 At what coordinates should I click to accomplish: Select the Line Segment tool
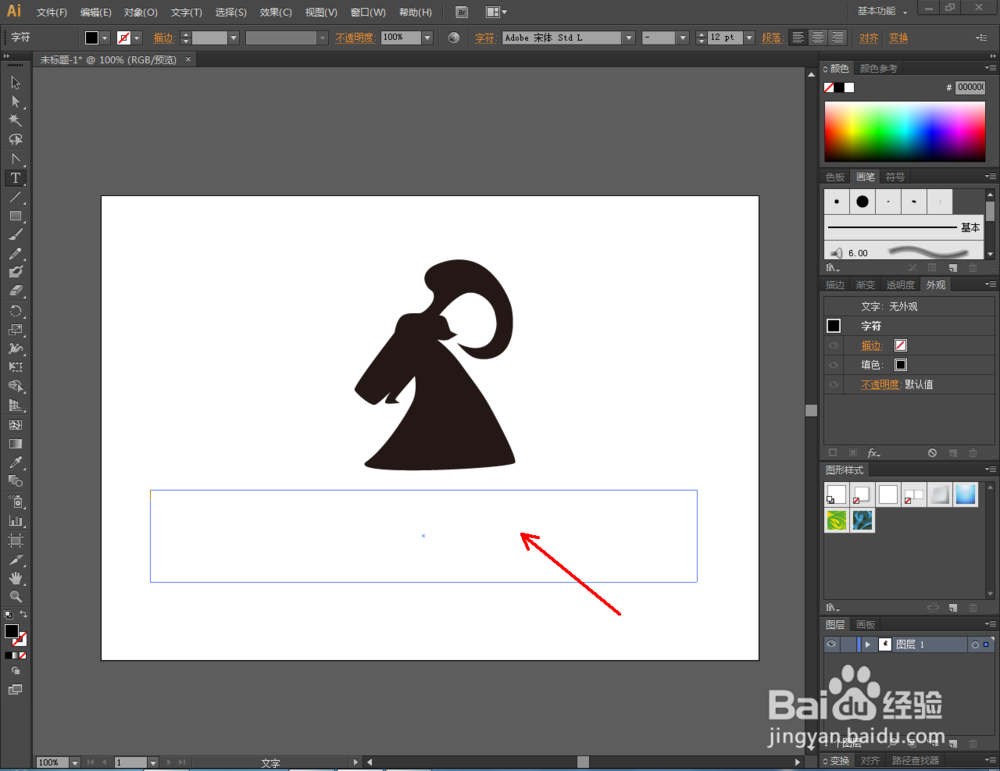[15, 197]
